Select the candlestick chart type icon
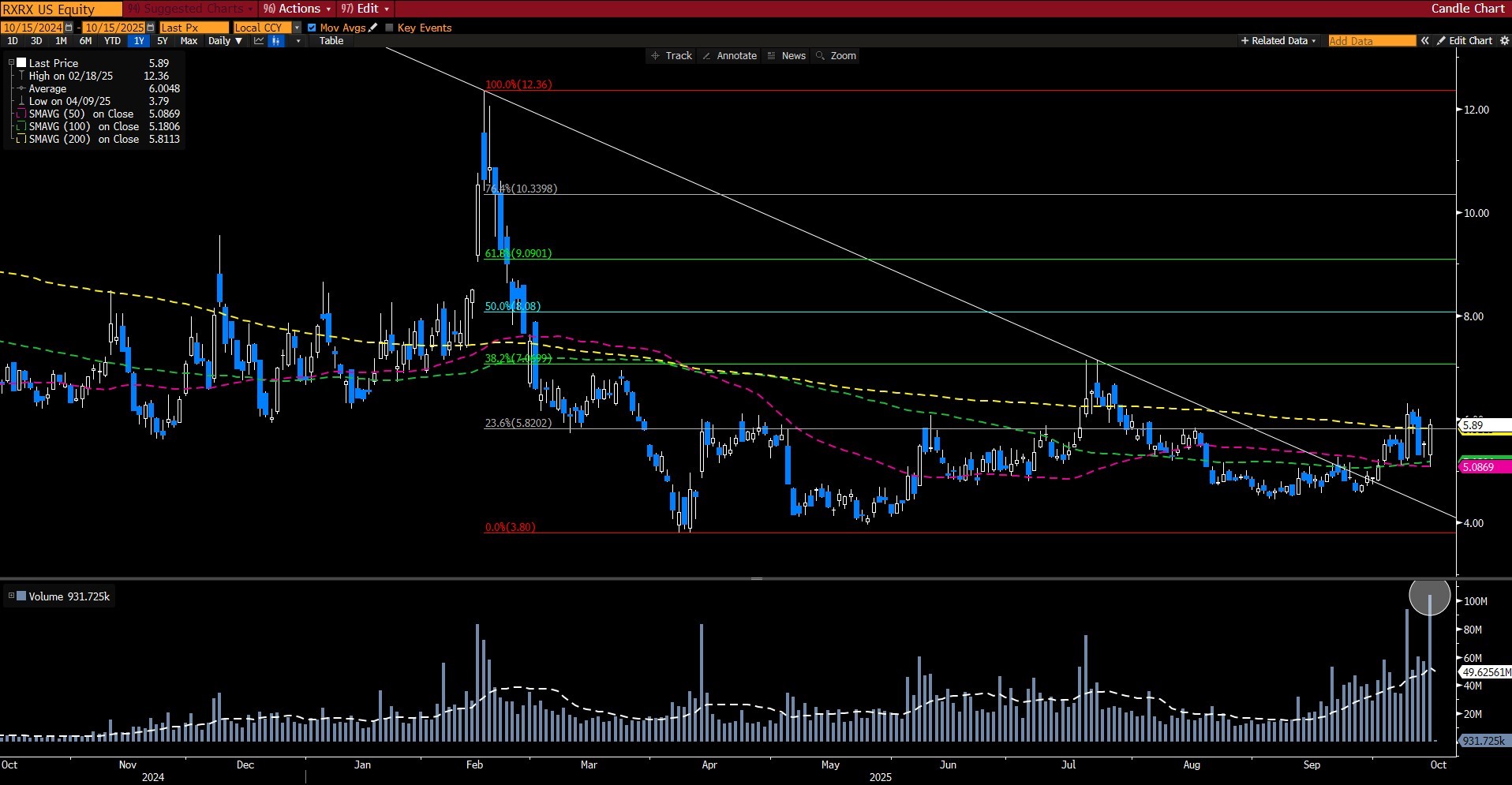The width and height of the screenshot is (1512, 785). pos(275,41)
